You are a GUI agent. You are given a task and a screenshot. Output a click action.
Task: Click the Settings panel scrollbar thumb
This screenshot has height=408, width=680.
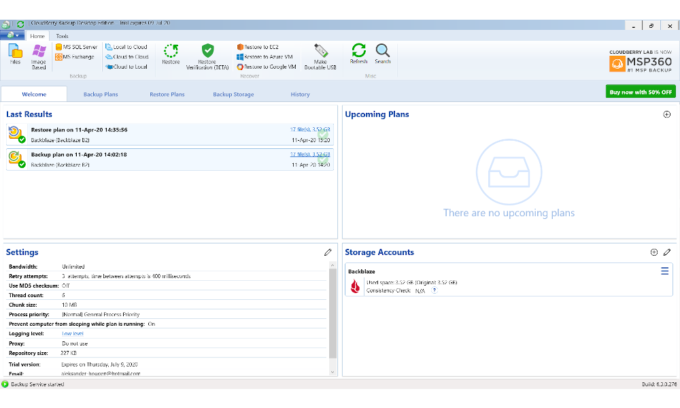pyautogui.click(x=333, y=313)
